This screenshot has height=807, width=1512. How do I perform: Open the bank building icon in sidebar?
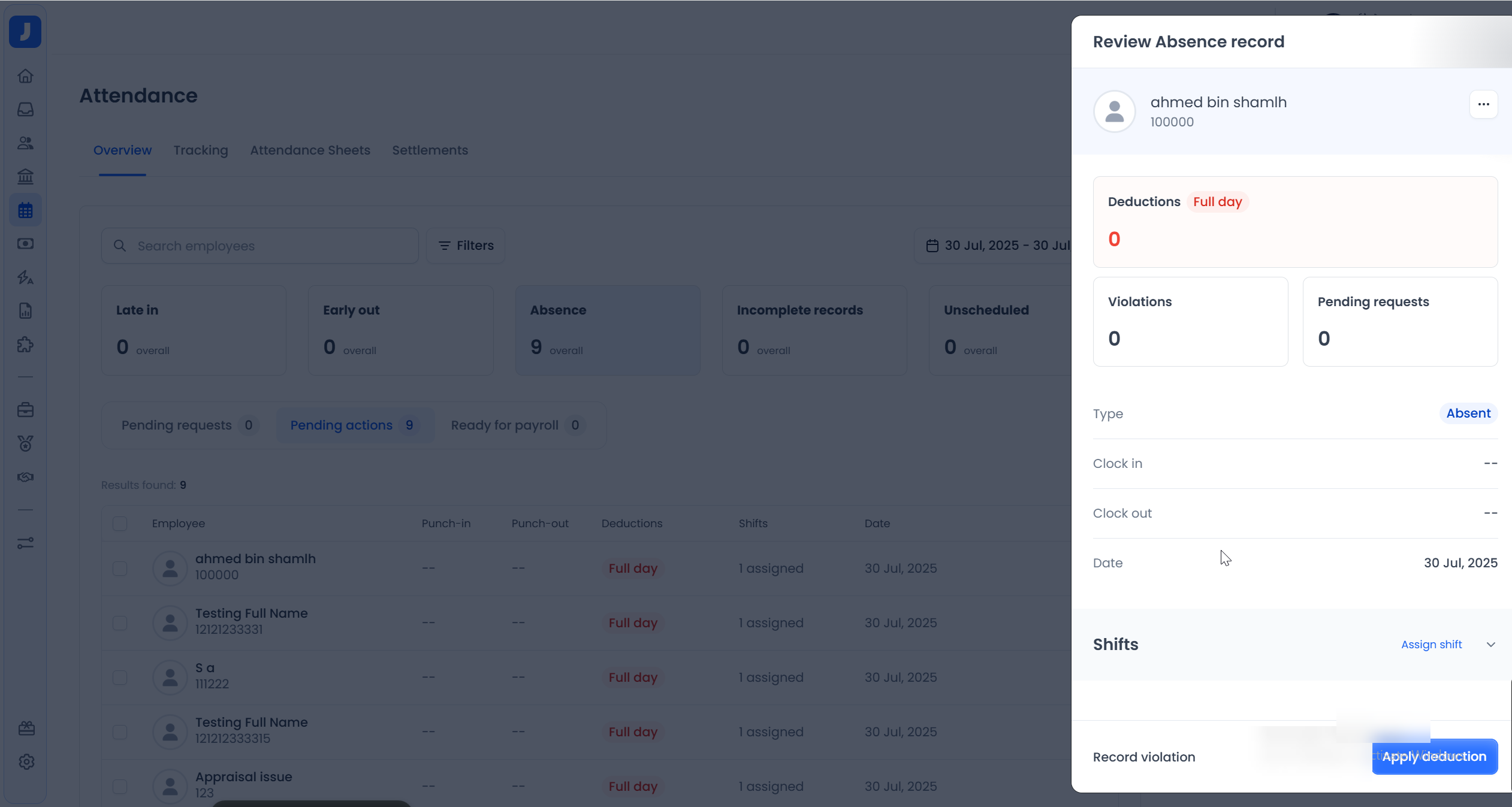[x=25, y=177]
